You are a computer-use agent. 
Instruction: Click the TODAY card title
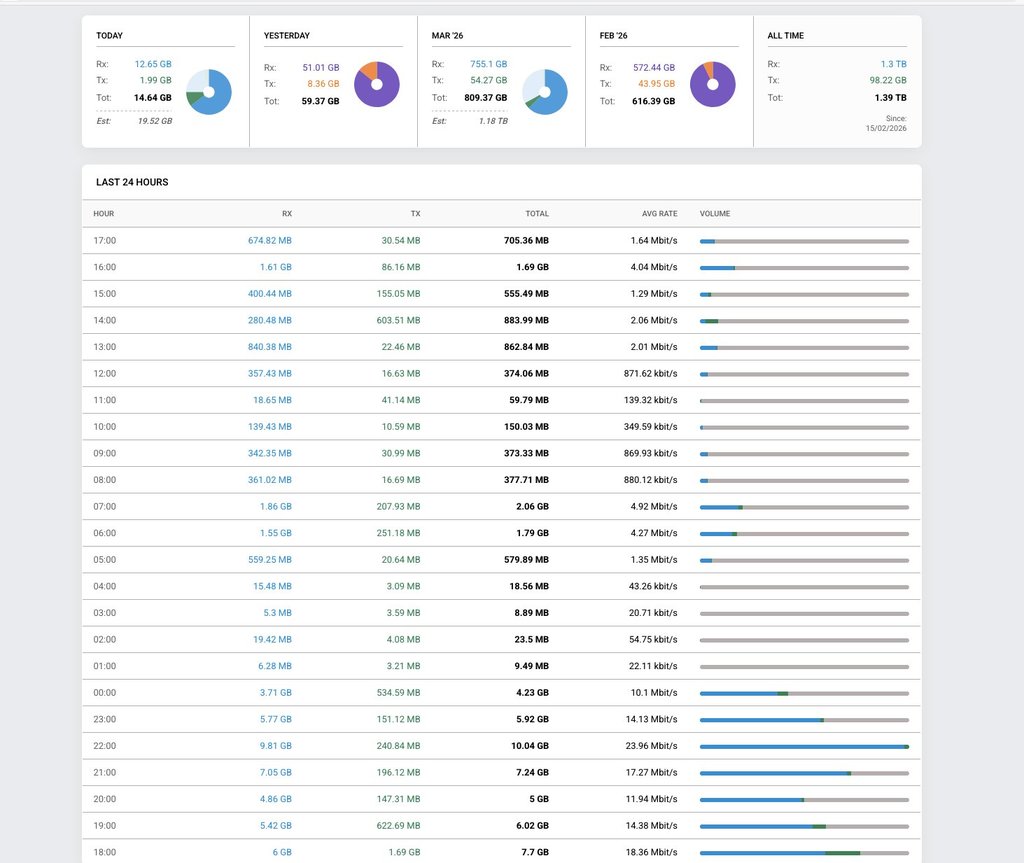[x=109, y=35]
